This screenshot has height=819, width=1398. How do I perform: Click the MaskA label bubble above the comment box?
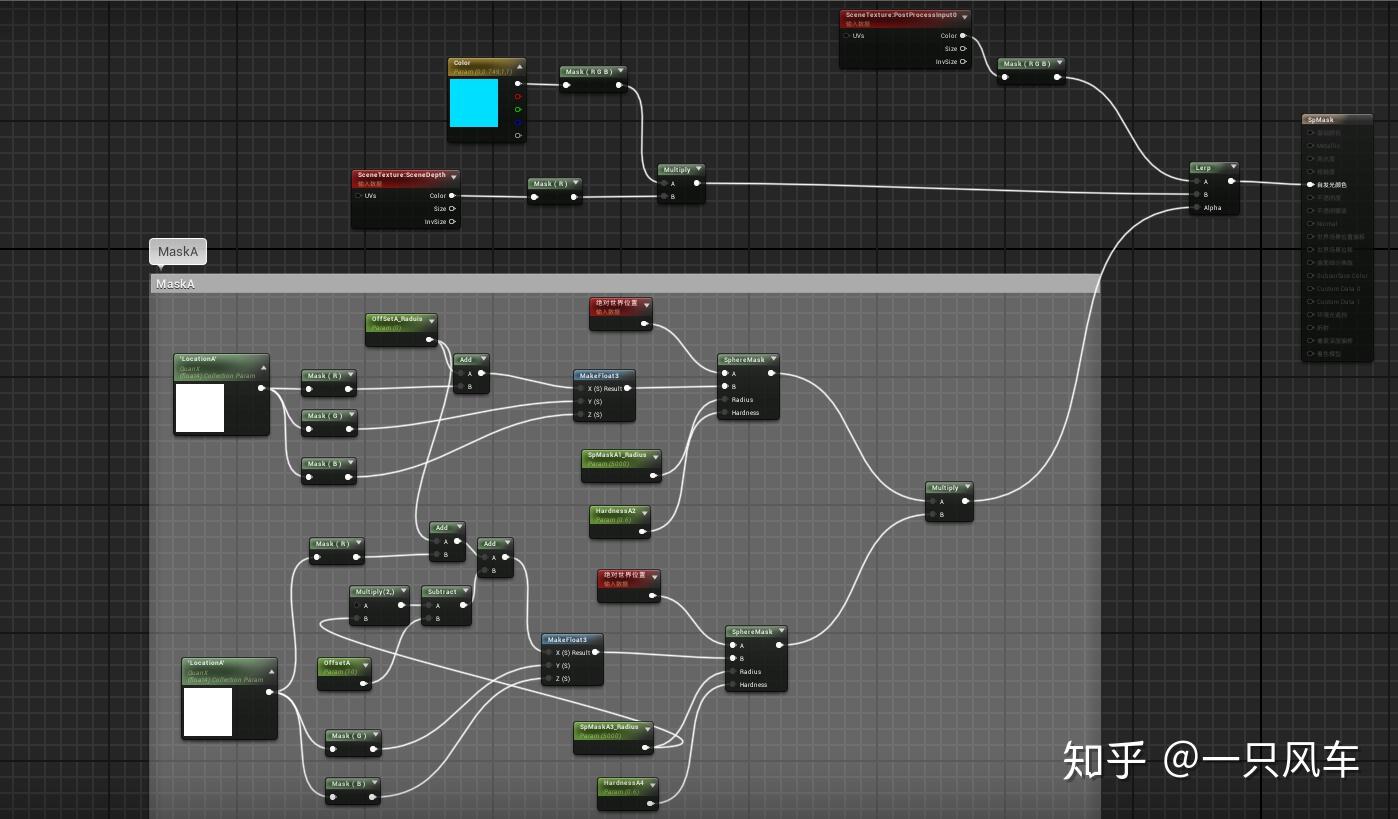(x=177, y=252)
